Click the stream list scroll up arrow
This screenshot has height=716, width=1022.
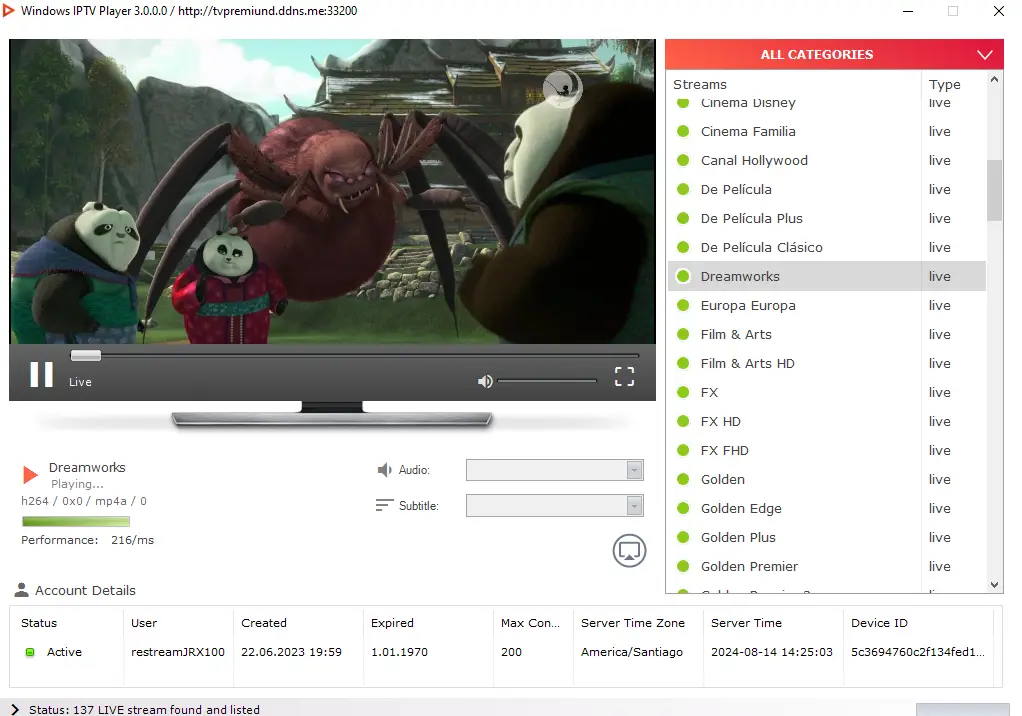994,79
